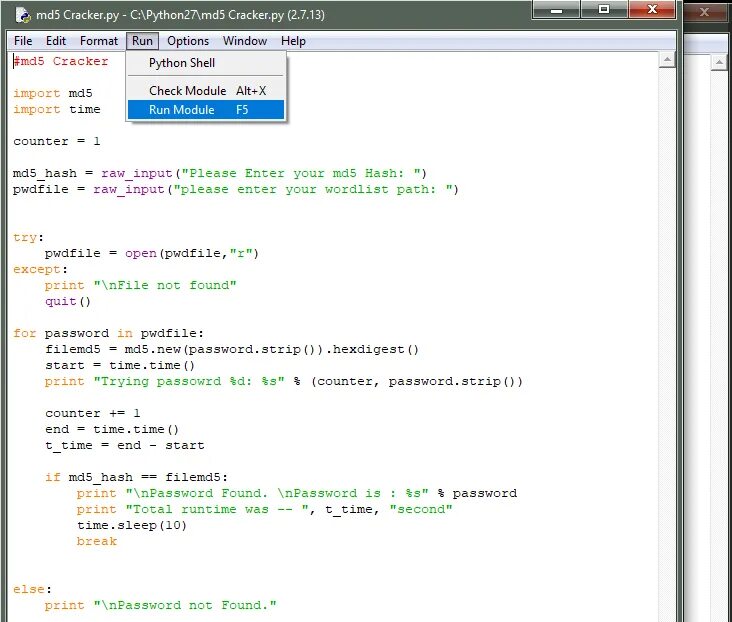
Task: Open the Format menu
Action: 99,41
